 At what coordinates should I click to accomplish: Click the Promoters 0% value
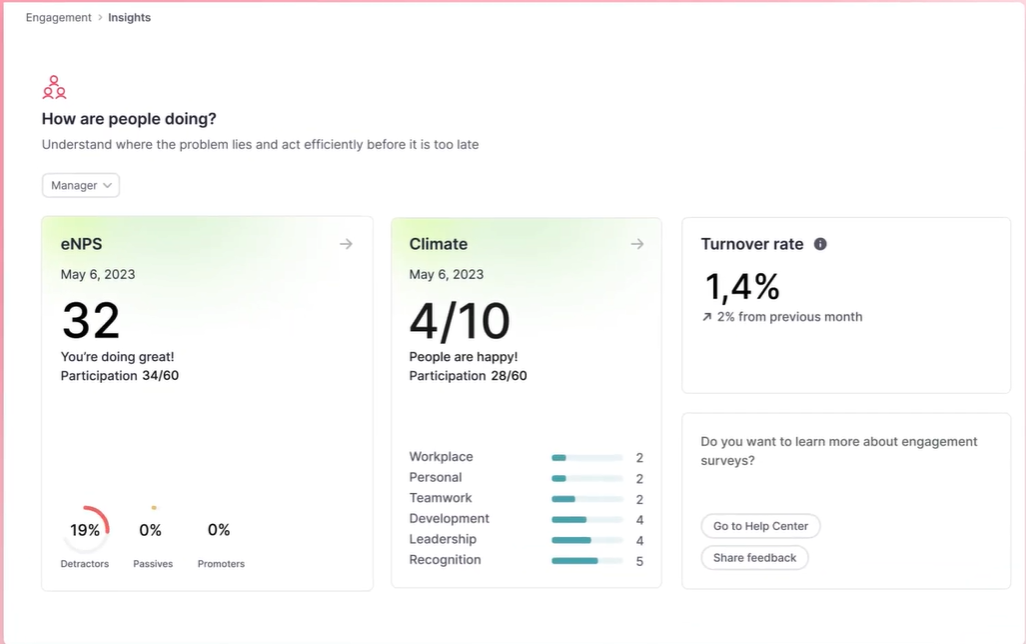[x=219, y=530]
